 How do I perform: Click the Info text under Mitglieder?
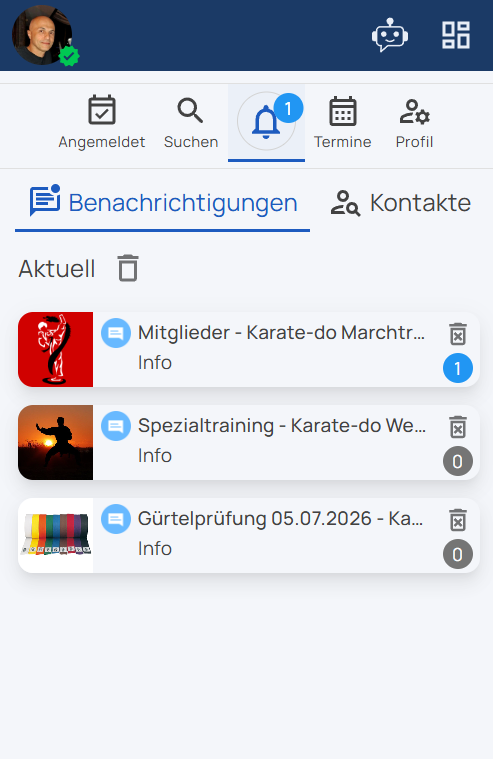click(x=155, y=363)
